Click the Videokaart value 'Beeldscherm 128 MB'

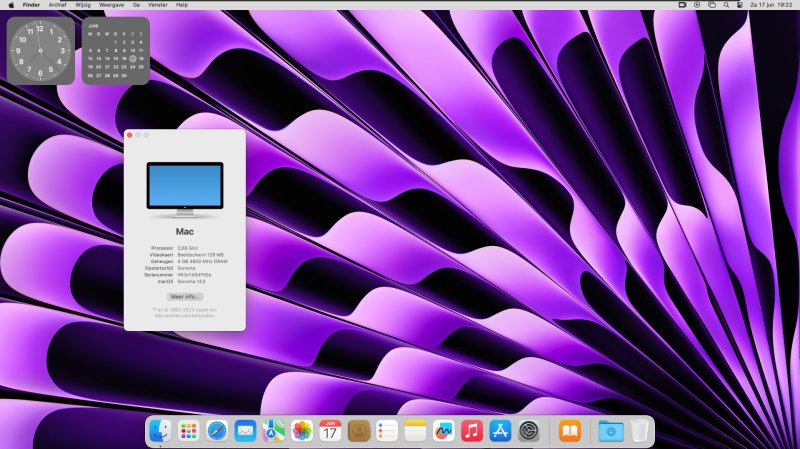pyautogui.click(x=201, y=255)
